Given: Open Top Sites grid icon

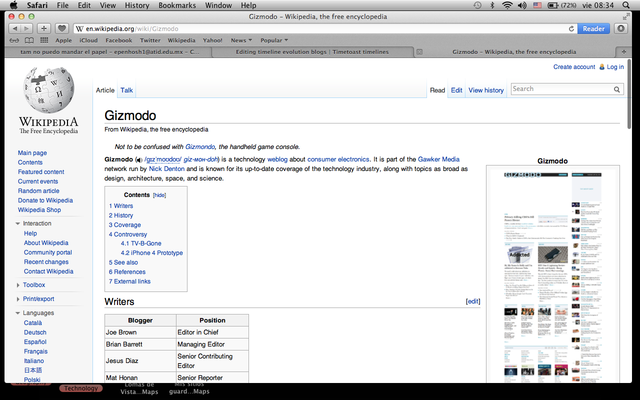Looking at the screenshot, I should click(44, 40).
